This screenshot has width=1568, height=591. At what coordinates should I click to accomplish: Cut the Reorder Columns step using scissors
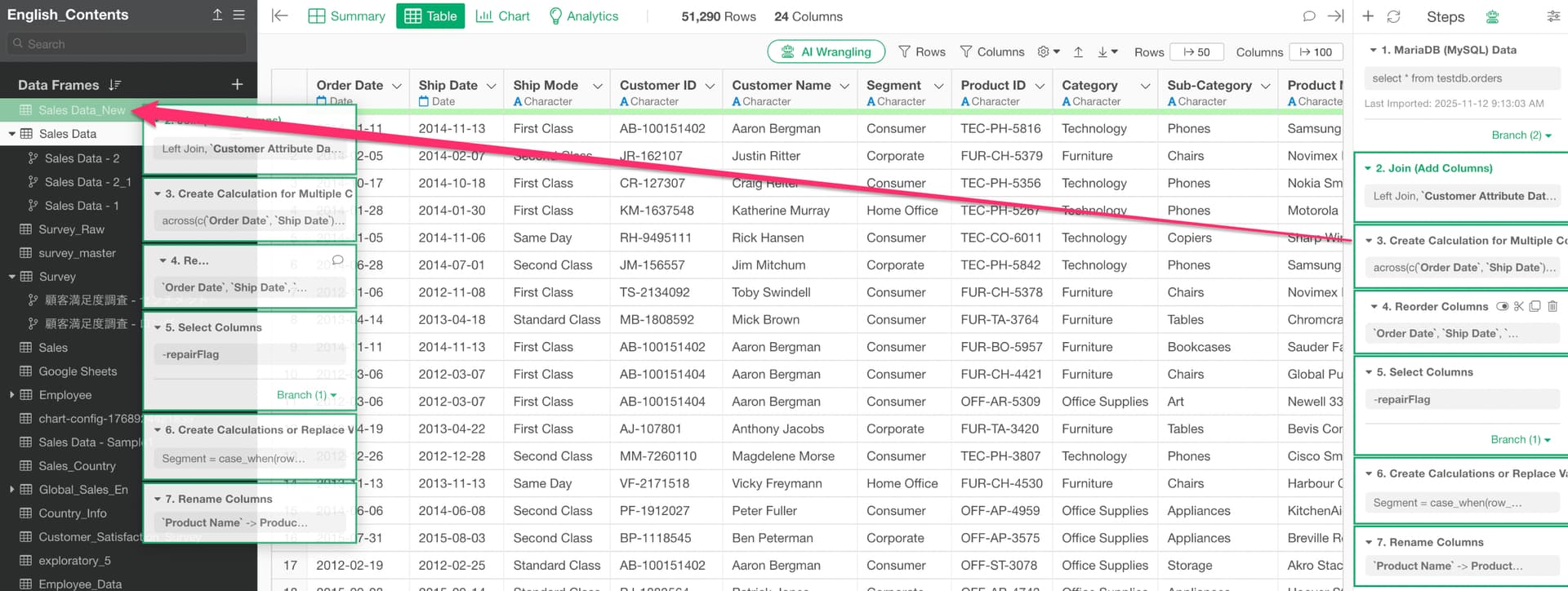1519,307
